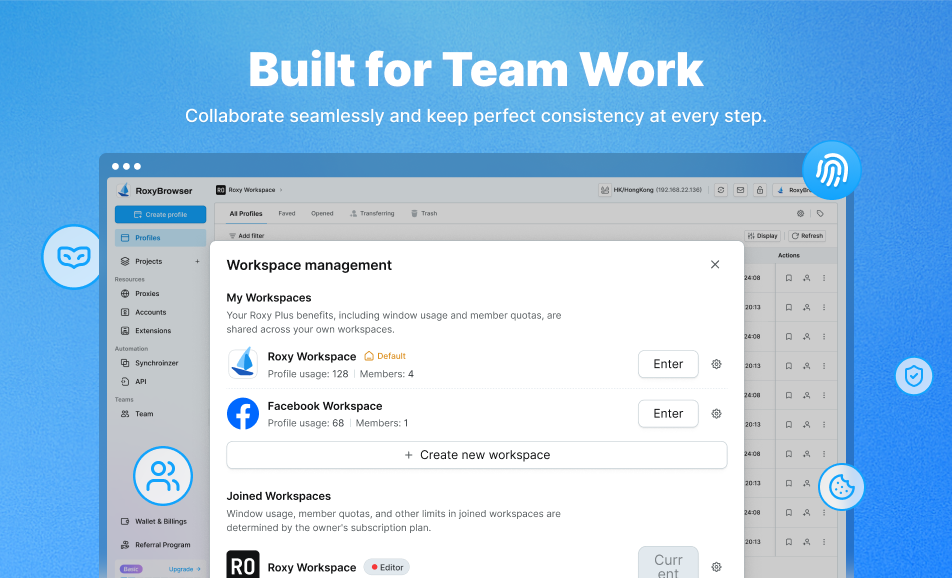Click the Default badge on Roxy Workspace
The image size is (952, 578).
coord(385,356)
